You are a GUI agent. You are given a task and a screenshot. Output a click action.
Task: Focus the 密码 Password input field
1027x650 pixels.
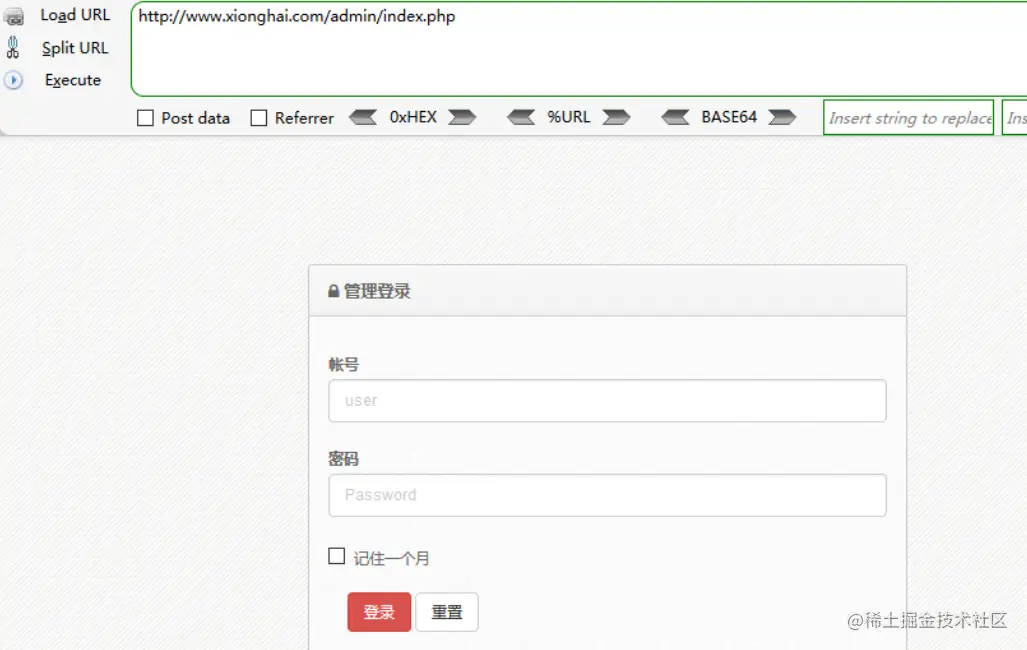(x=607, y=495)
